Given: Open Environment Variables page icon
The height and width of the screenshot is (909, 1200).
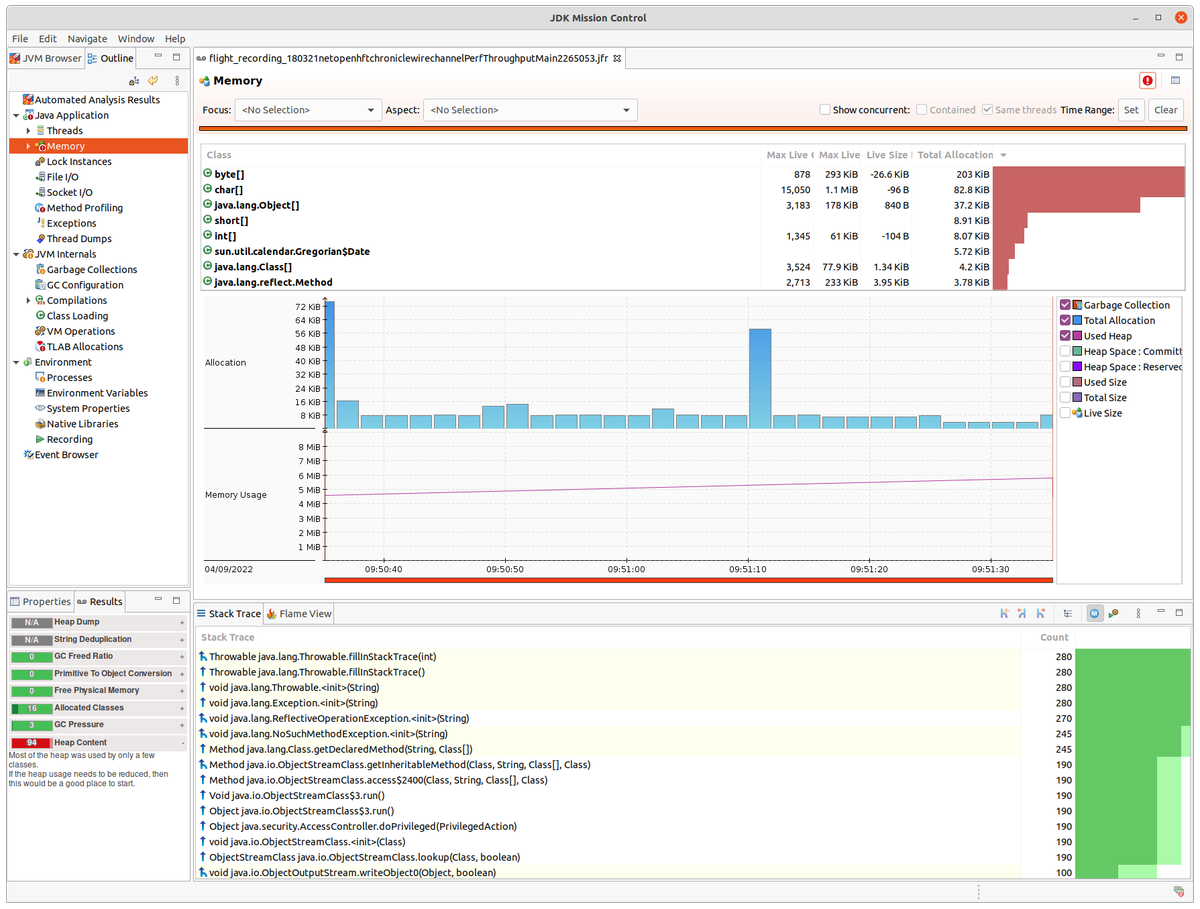Looking at the screenshot, I should coord(40,393).
